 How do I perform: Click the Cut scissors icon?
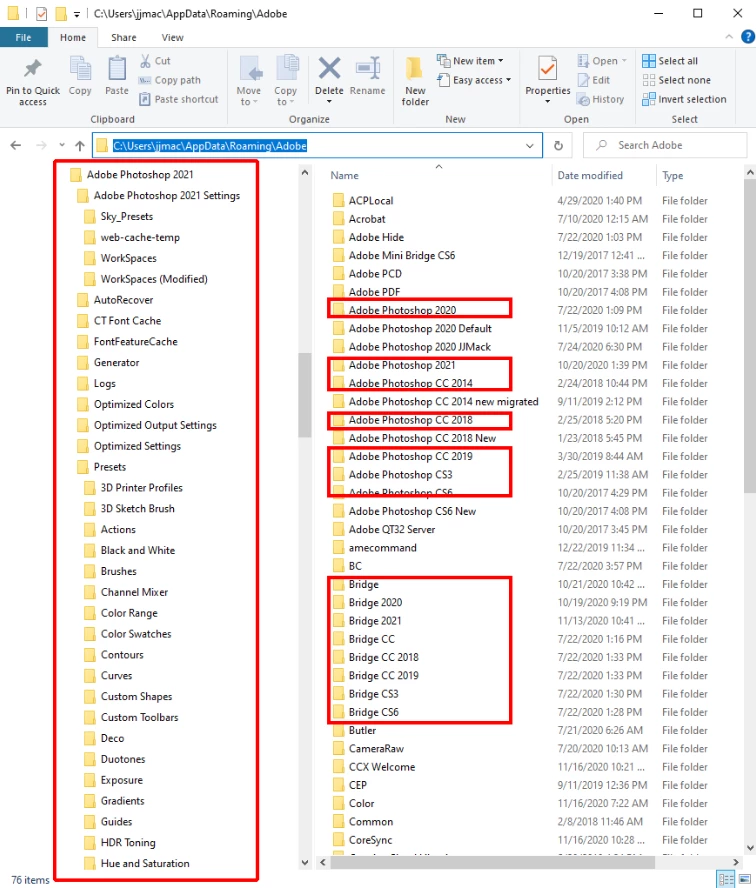tap(146, 61)
